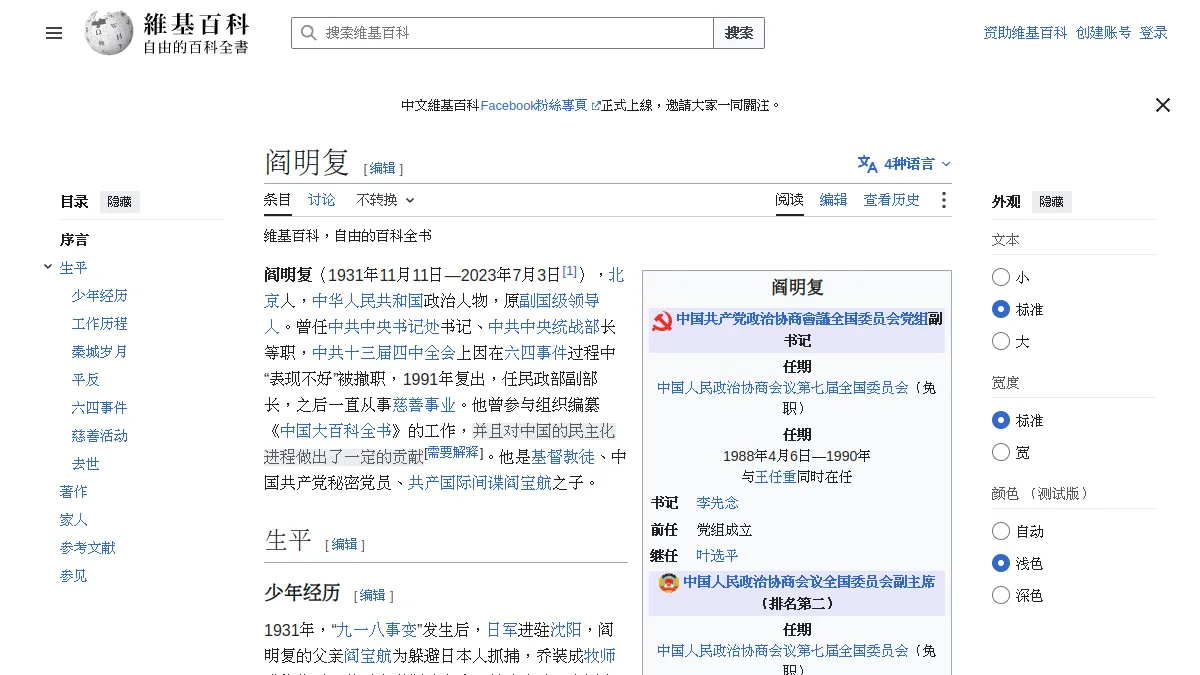Jump to 家人 in the contents
This screenshot has width=1200, height=675.
(x=74, y=520)
